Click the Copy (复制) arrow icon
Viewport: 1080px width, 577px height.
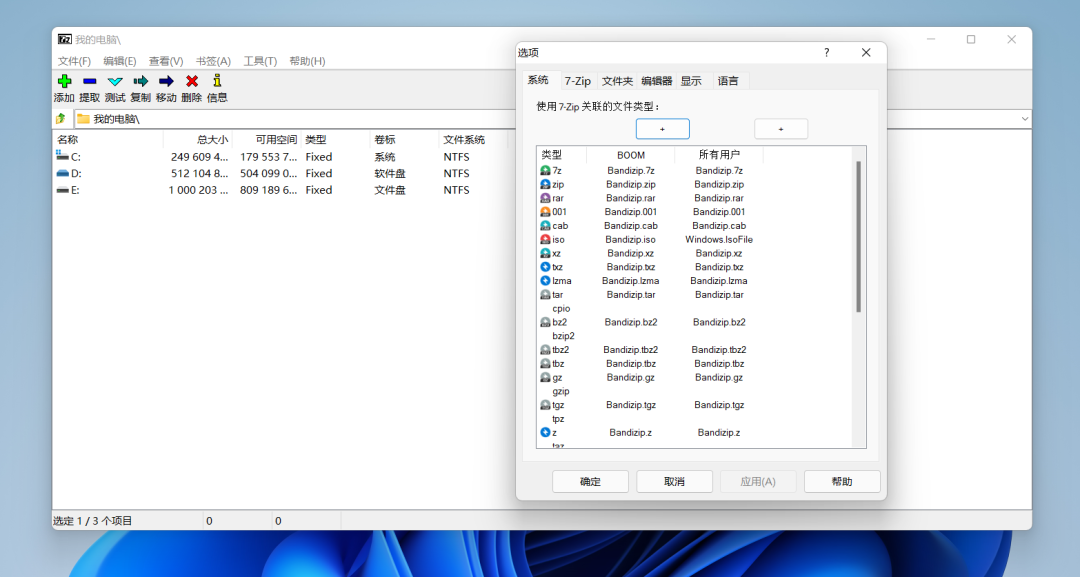(x=141, y=81)
